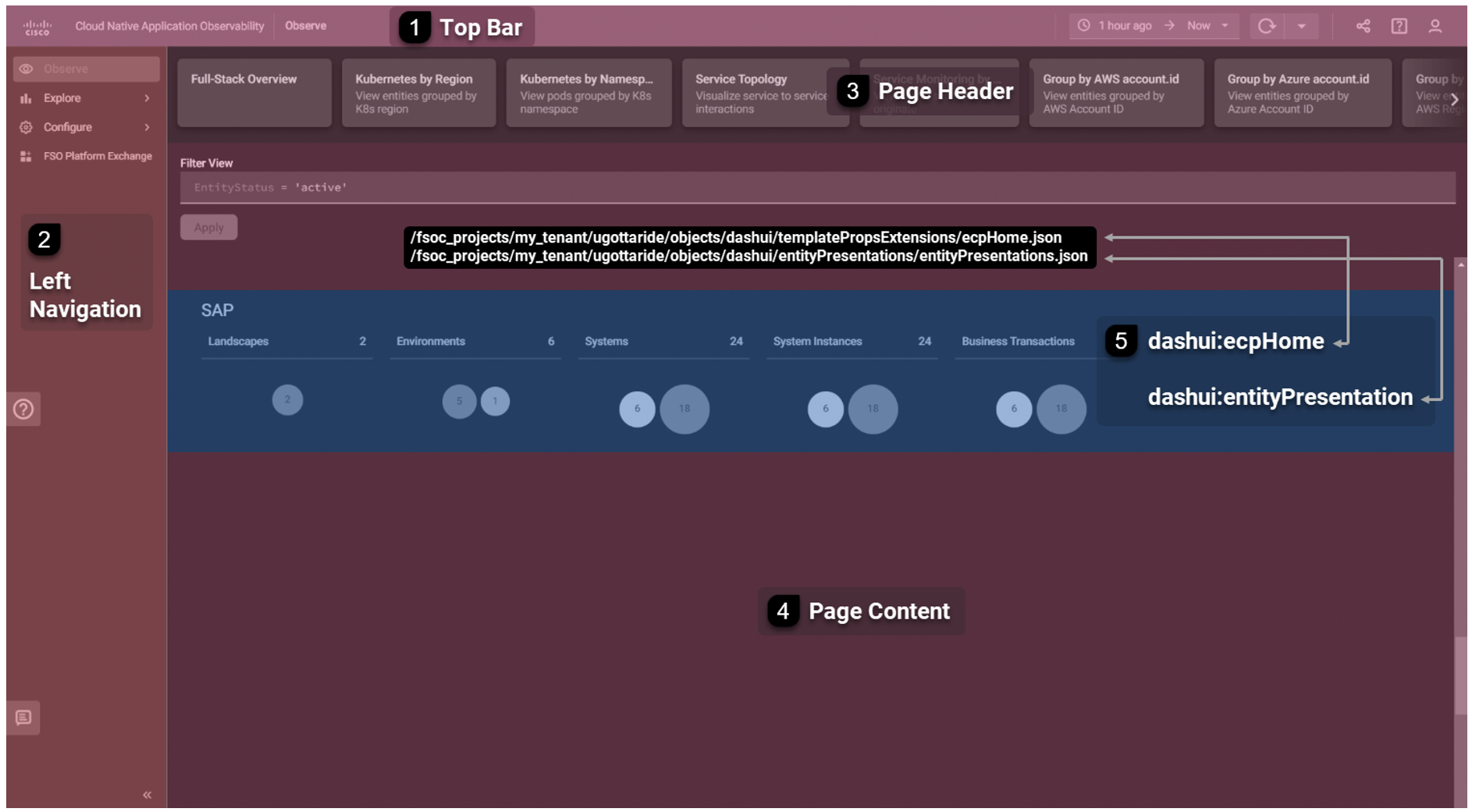Open the help book icon in top bar

pos(1399,27)
